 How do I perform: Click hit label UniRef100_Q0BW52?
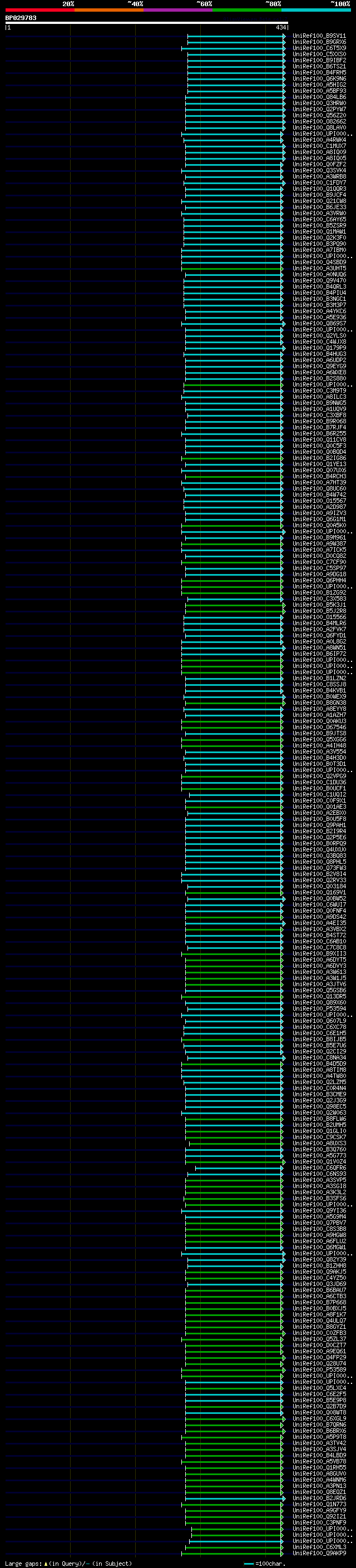tap(319, 898)
